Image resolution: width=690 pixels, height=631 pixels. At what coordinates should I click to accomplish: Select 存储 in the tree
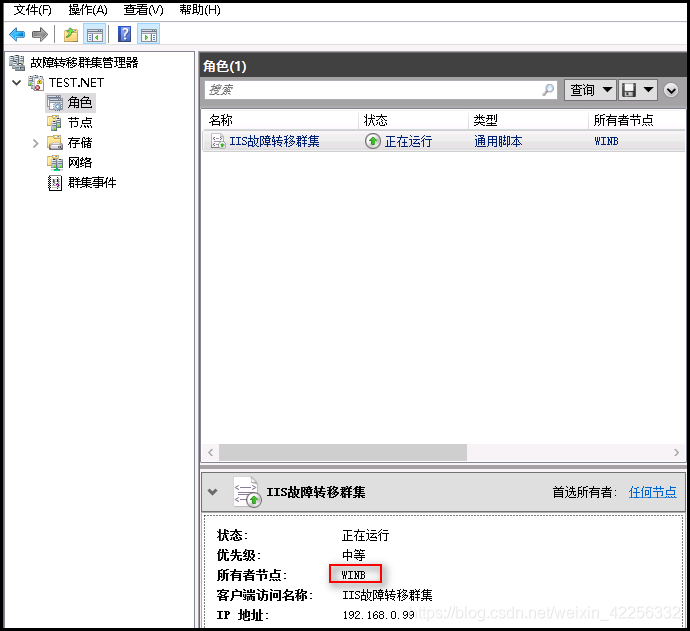pyautogui.click(x=80, y=143)
